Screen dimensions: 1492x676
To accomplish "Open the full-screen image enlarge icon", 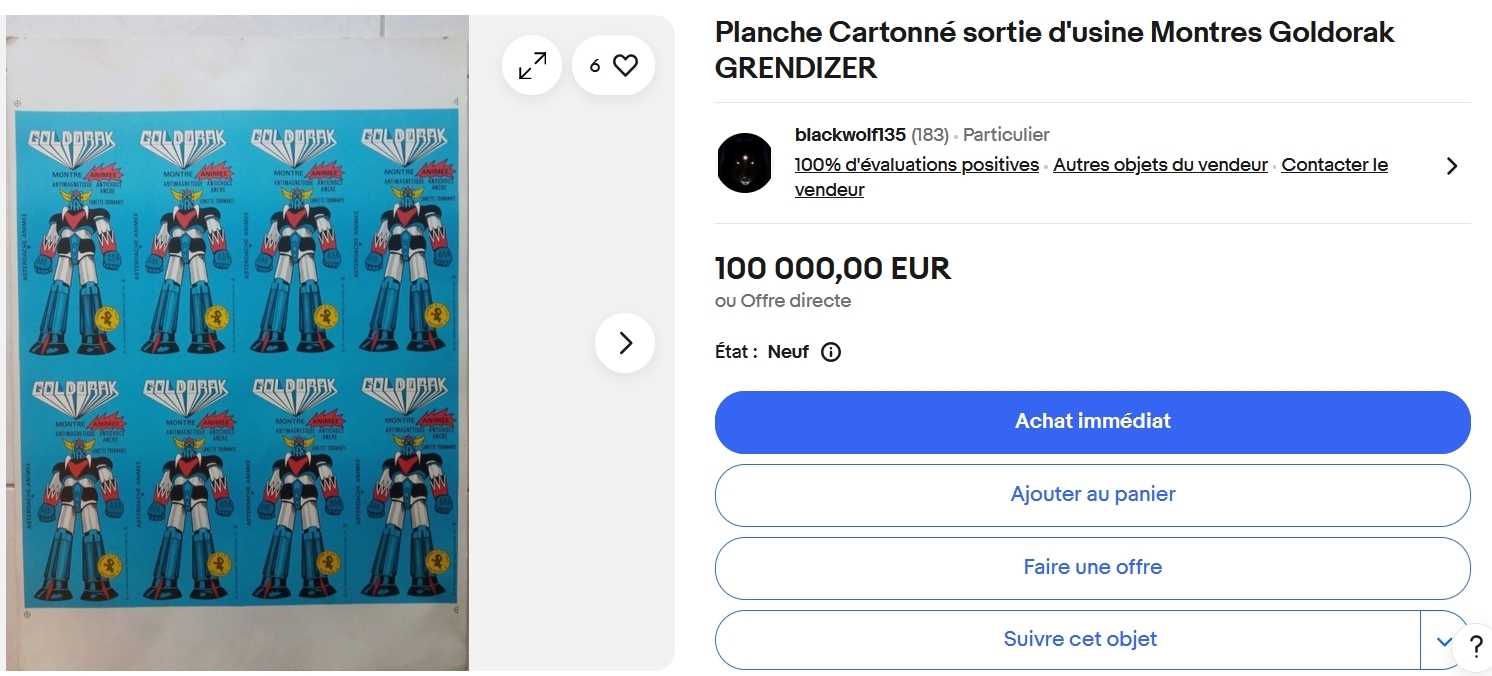I will tap(532, 66).
